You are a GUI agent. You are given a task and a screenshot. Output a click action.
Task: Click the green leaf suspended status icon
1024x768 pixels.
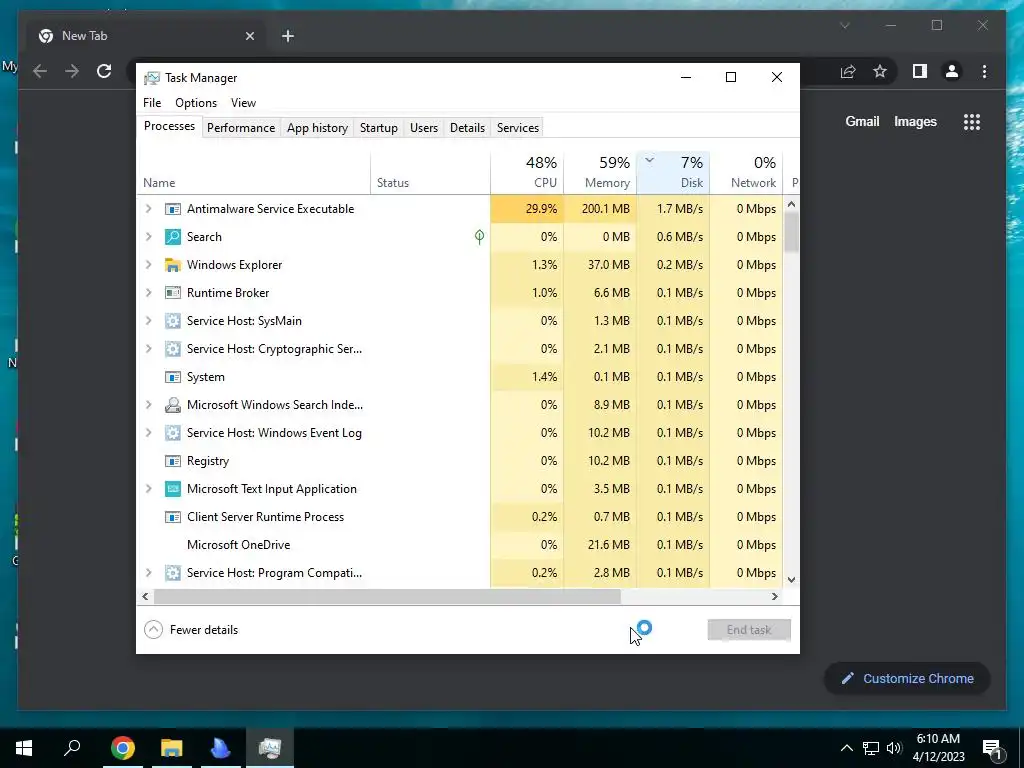click(479, 237)
